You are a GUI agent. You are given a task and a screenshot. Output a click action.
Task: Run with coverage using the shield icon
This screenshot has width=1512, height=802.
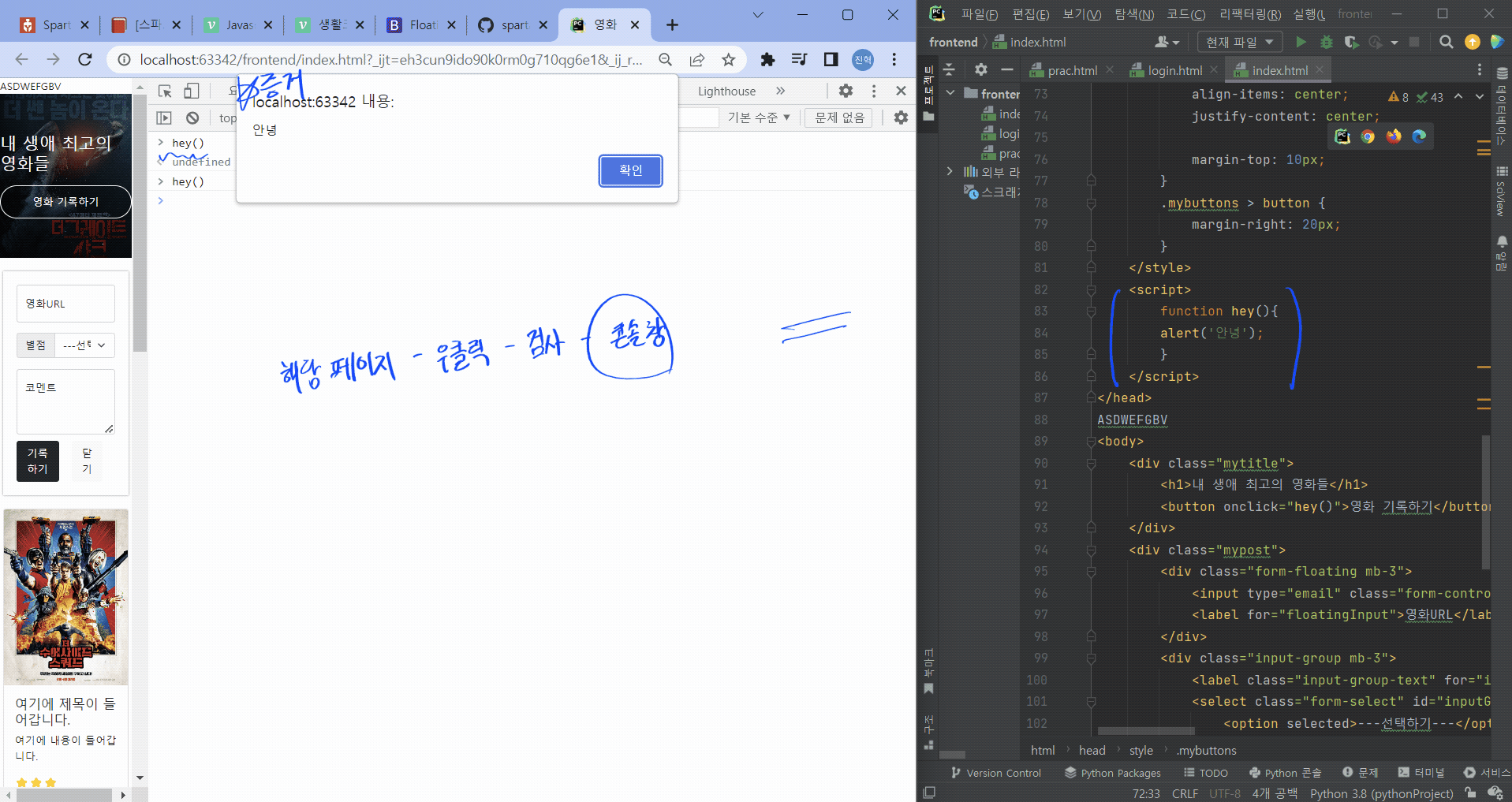tap(1351, 42)
